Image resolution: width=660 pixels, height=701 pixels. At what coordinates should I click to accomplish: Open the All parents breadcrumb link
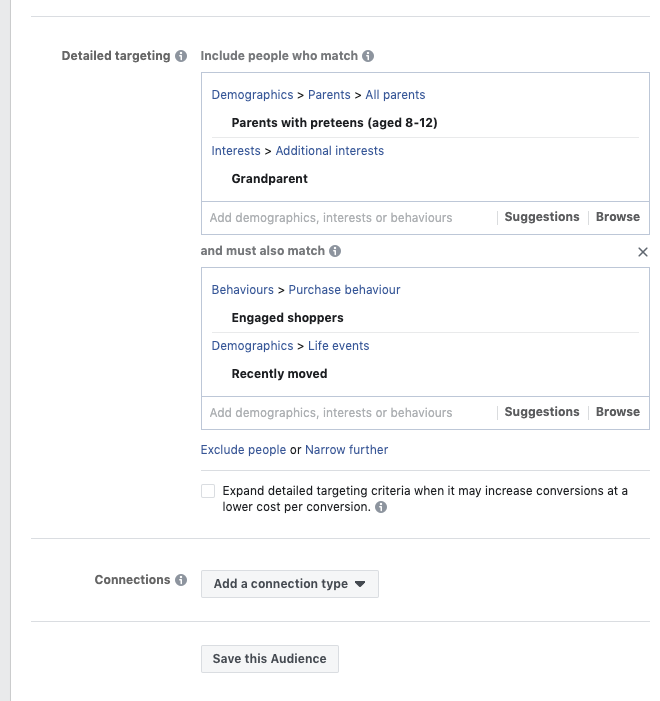pos(395,95)
